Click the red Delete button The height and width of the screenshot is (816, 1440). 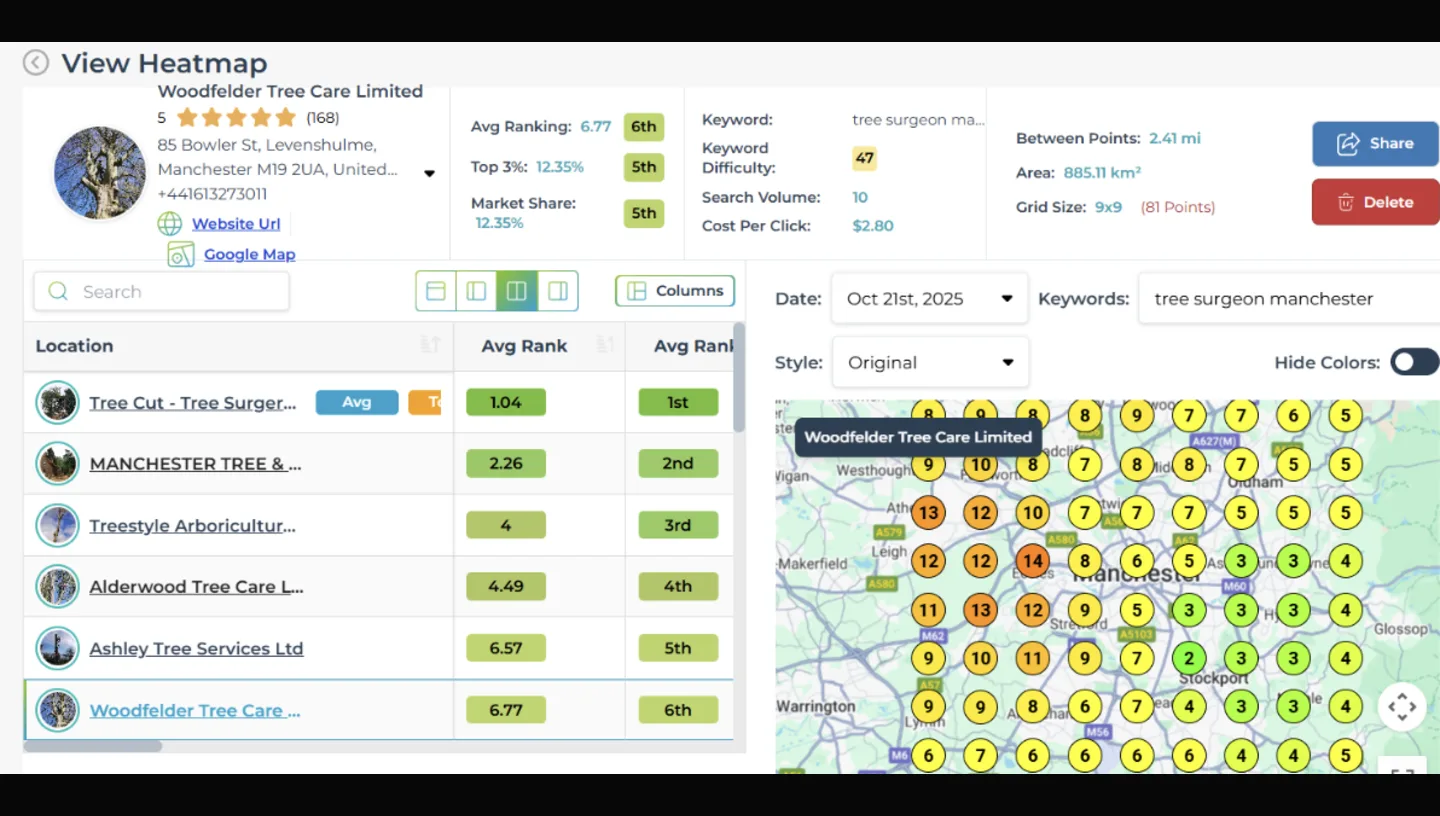pos(1375,202)
